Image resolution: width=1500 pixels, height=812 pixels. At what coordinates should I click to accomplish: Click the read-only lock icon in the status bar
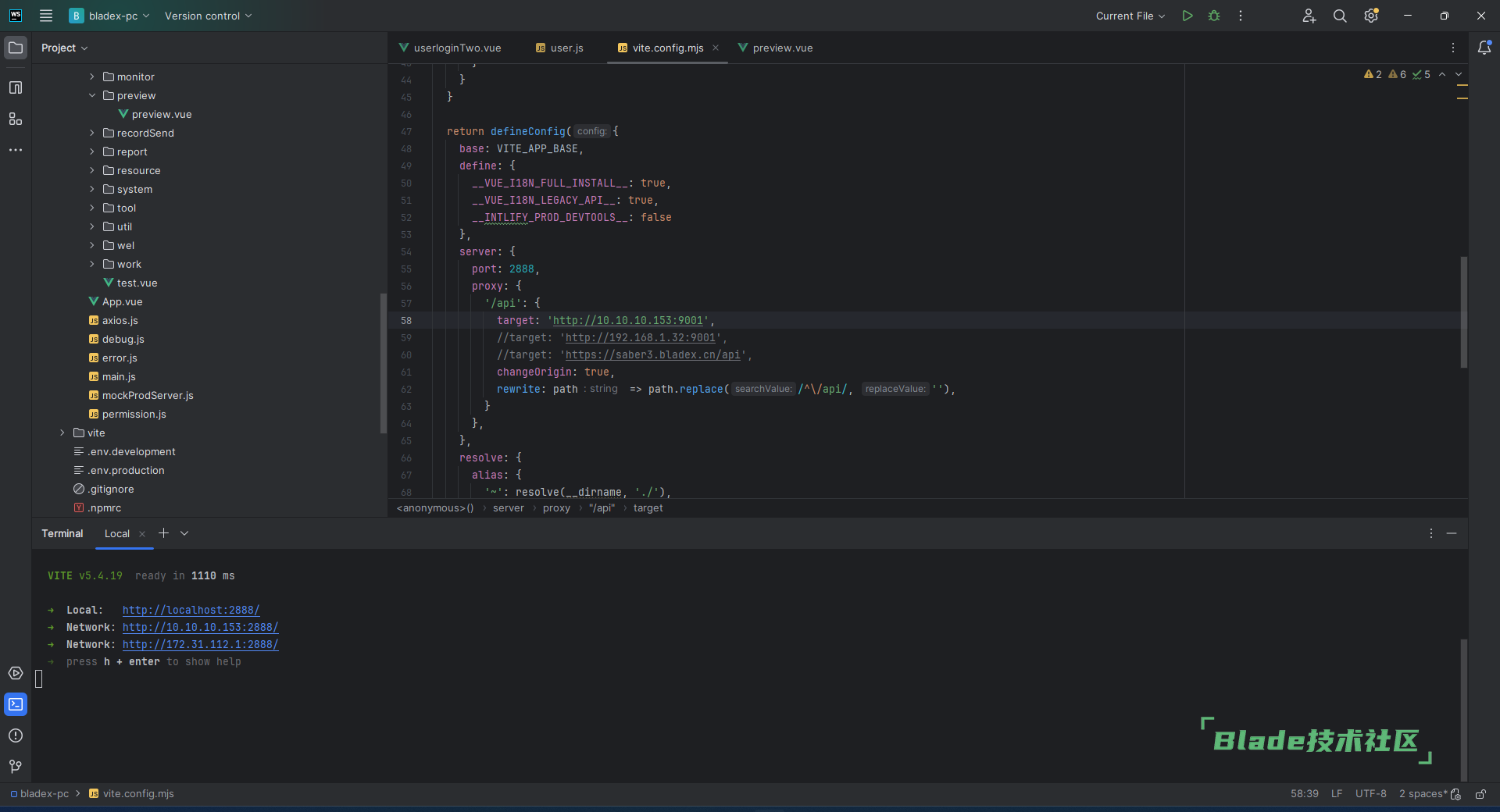tap(1480, 794)
